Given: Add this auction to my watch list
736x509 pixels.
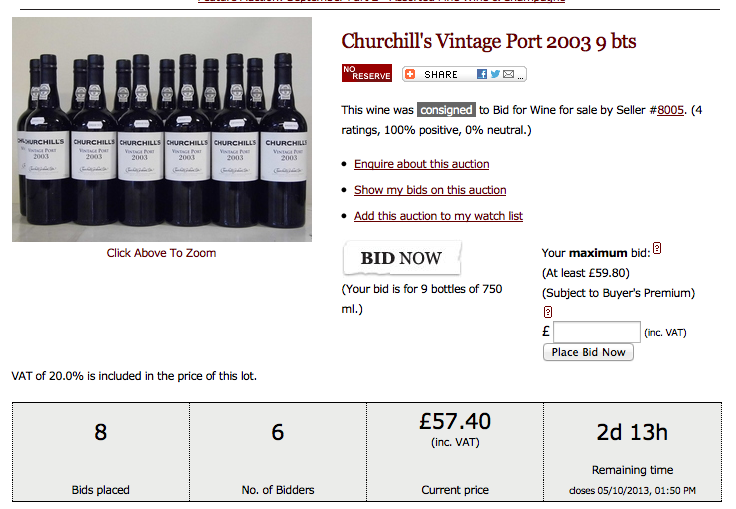Looking at the screenshot, I should click(438, 216).
